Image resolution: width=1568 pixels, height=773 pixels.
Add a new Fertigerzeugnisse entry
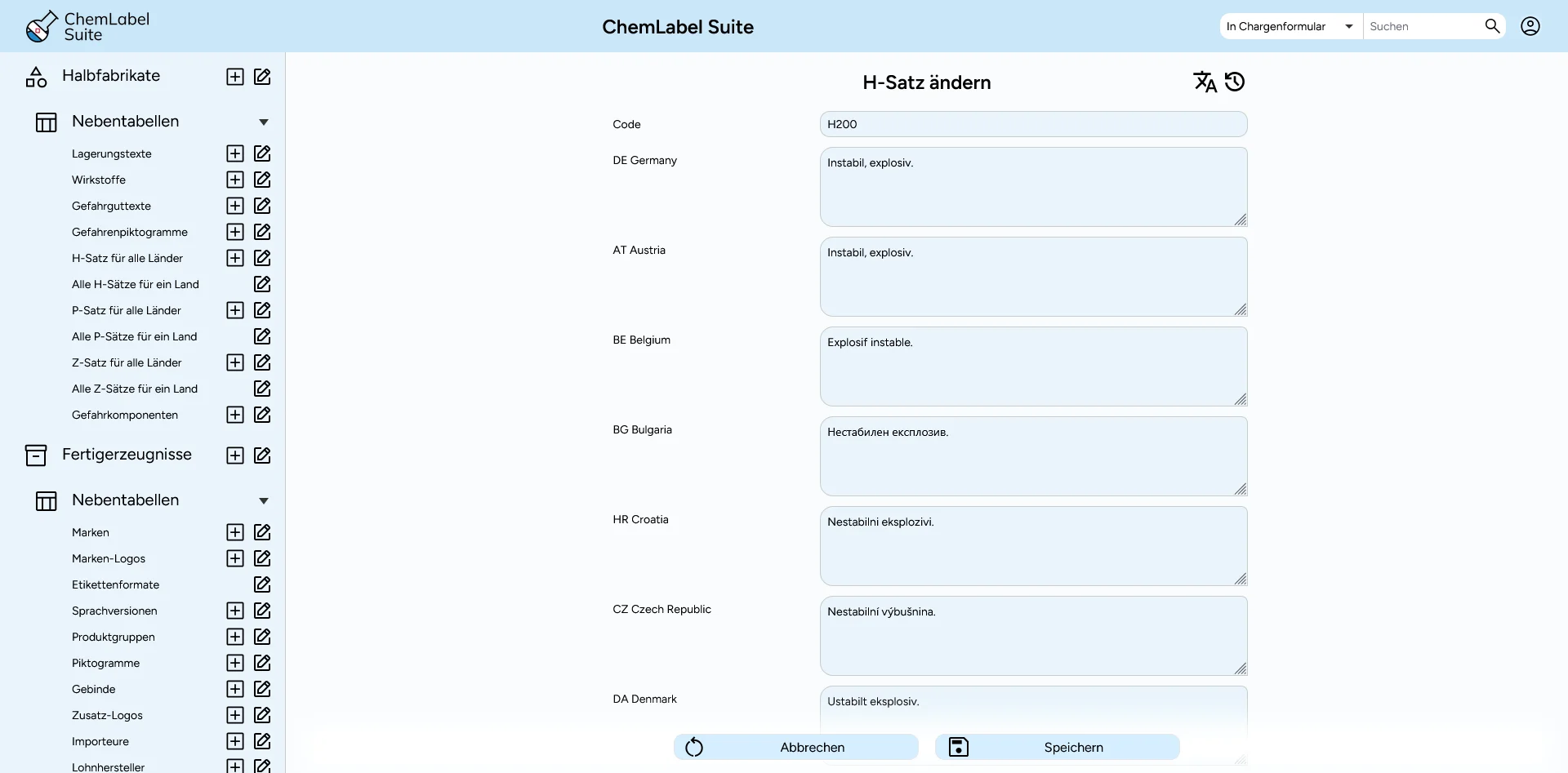[x=235, y=455]
